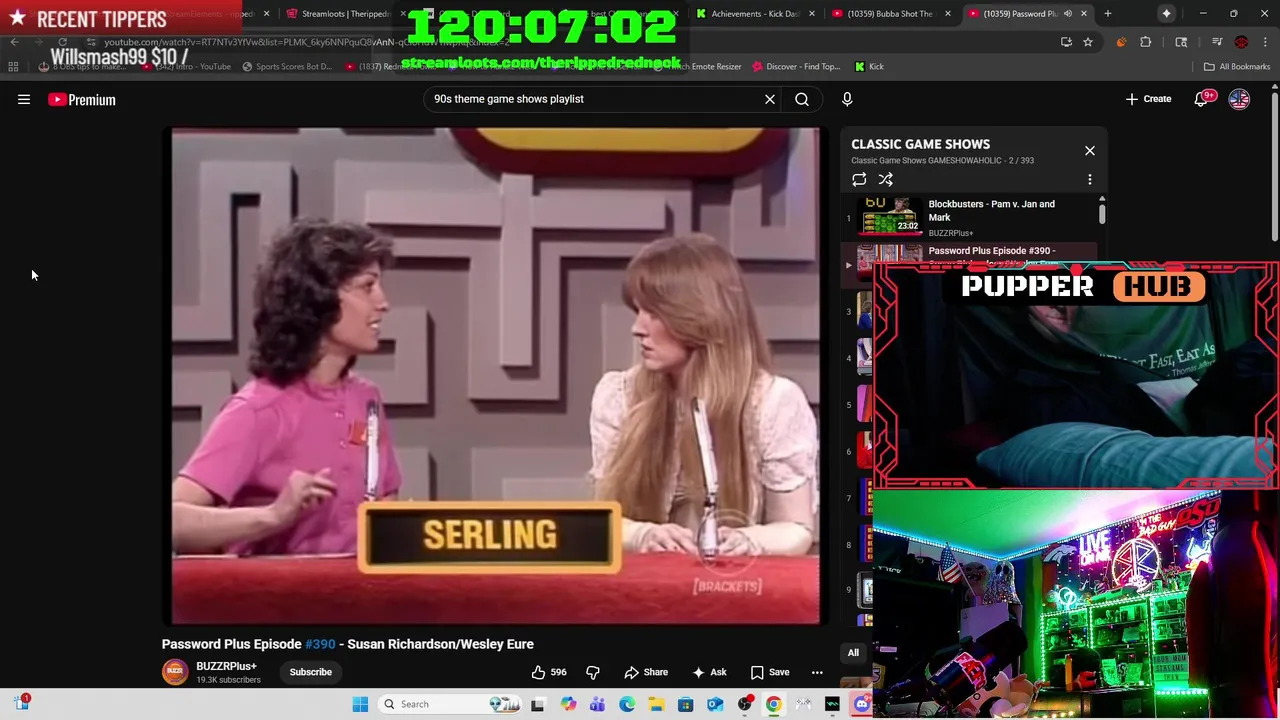Open Sports Scores Bot bookmark

click(287, 66)
